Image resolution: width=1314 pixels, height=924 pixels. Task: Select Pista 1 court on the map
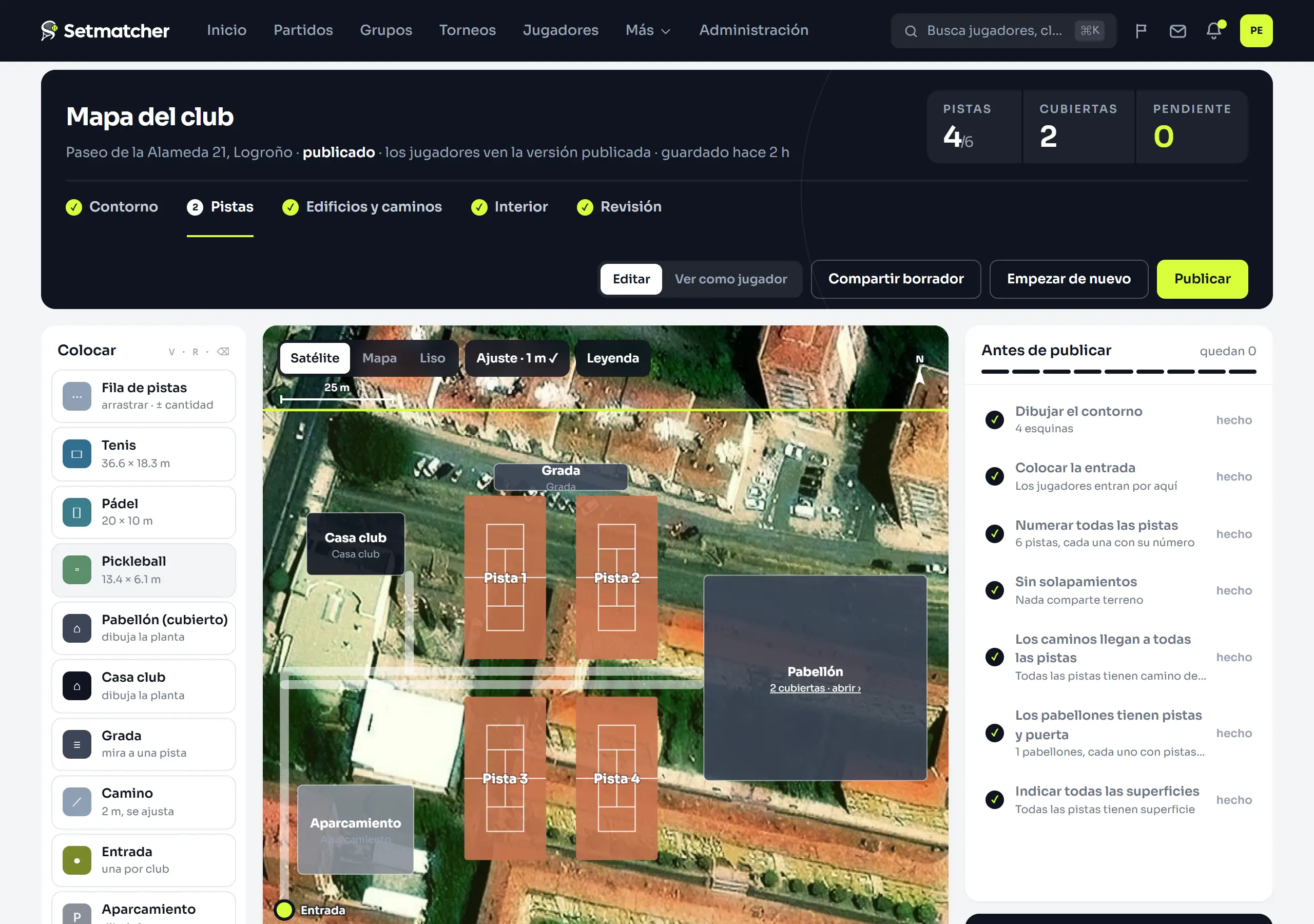click(x=505, y=577)
